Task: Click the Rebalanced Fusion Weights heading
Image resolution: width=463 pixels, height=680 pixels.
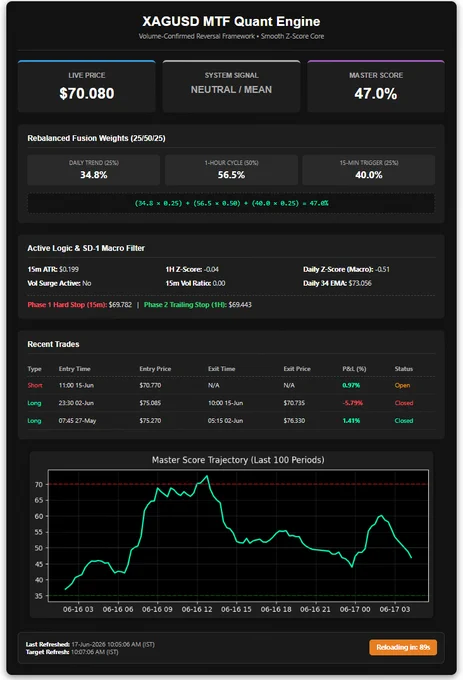Action: click(96, 138)
